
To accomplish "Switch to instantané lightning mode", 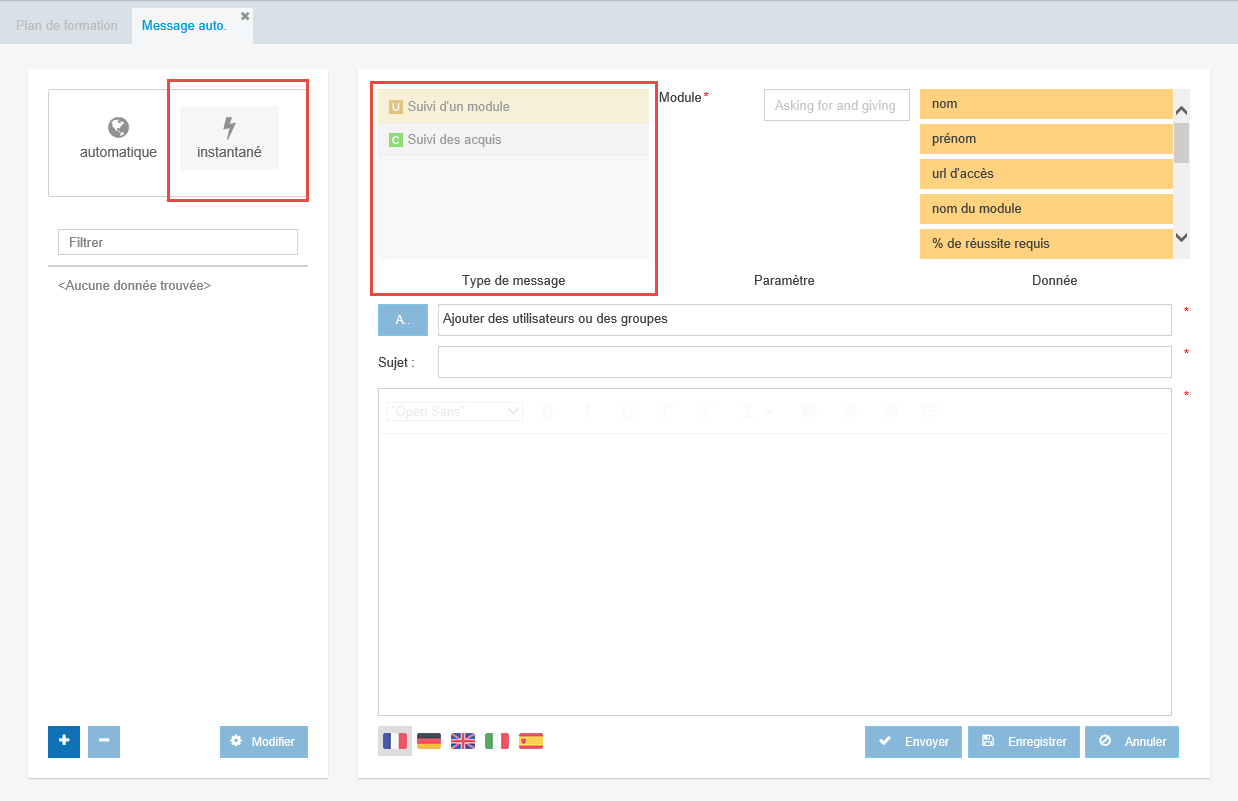I will click(229, 137).
